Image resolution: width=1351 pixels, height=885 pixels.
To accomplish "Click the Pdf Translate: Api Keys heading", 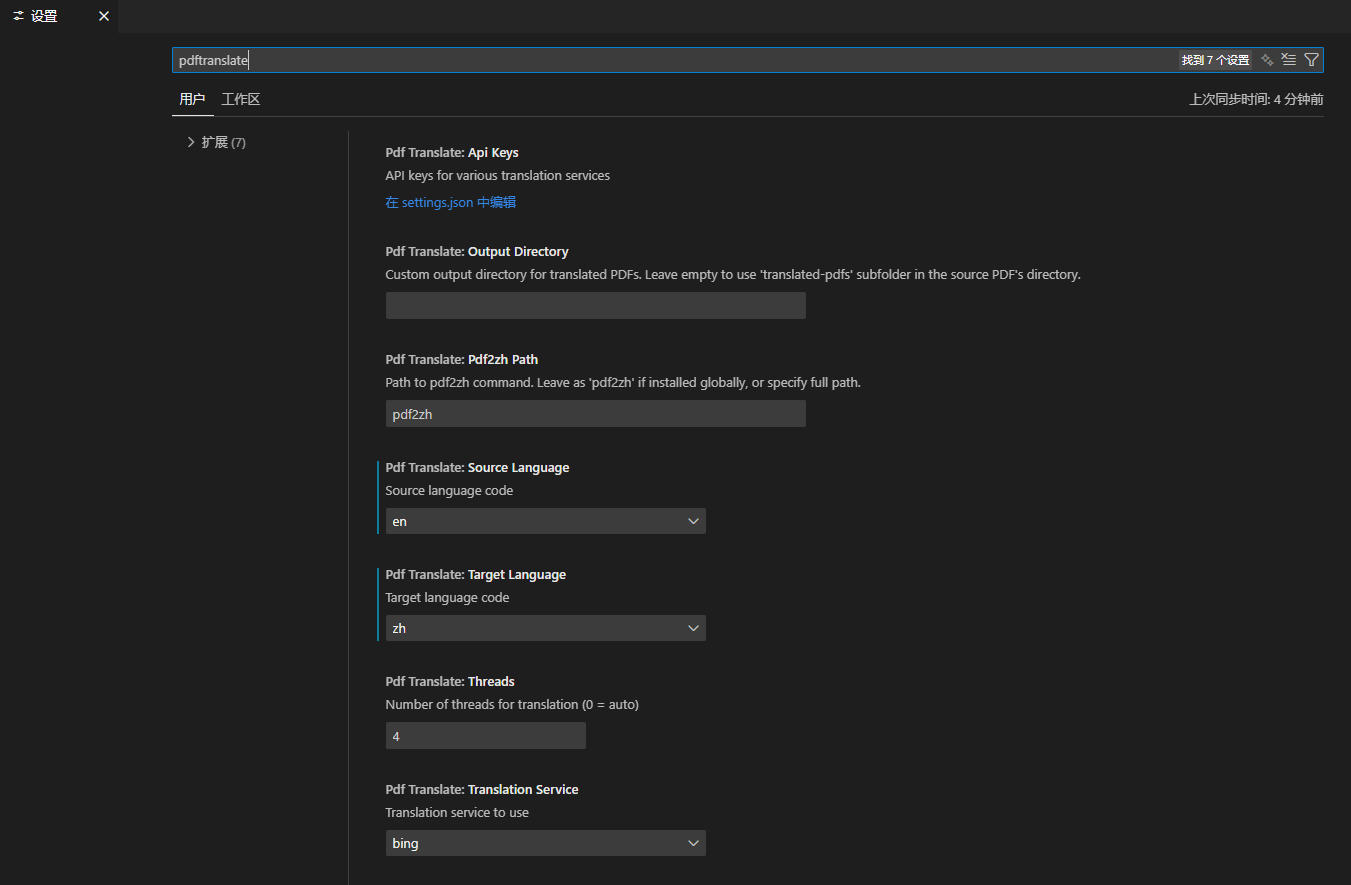I will [452, 153].
